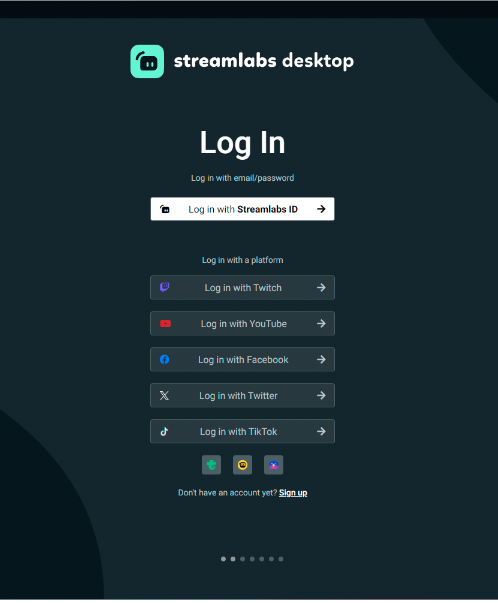Jump to the last onboarding step dot

[281, 559]
